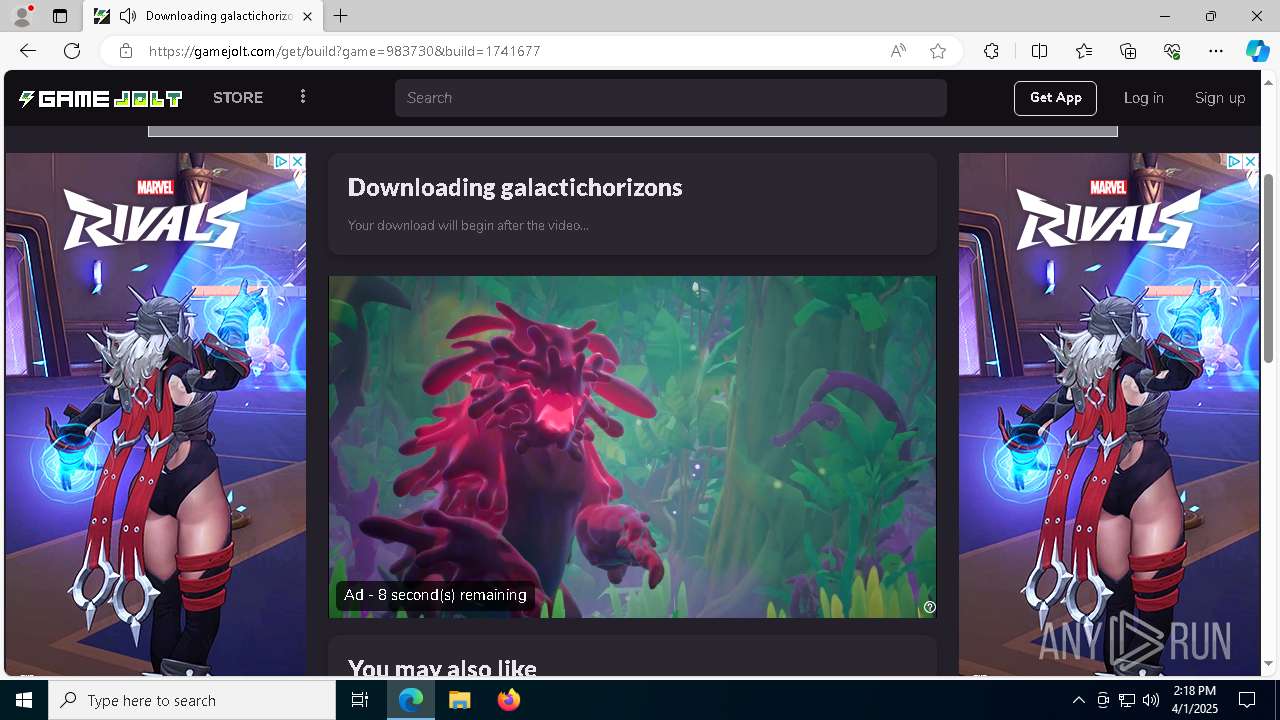Click the Windows taskbar search box
This screenshot has height=720, width=1280.
[x=192, y=700]
